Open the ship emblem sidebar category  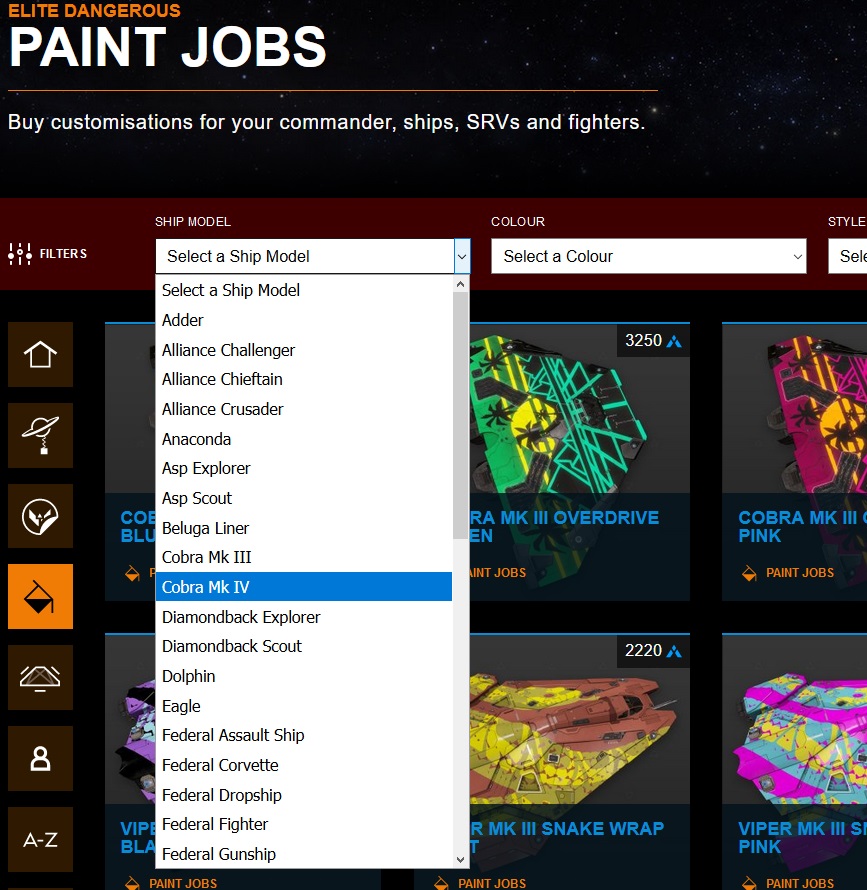tap(40, 516)
